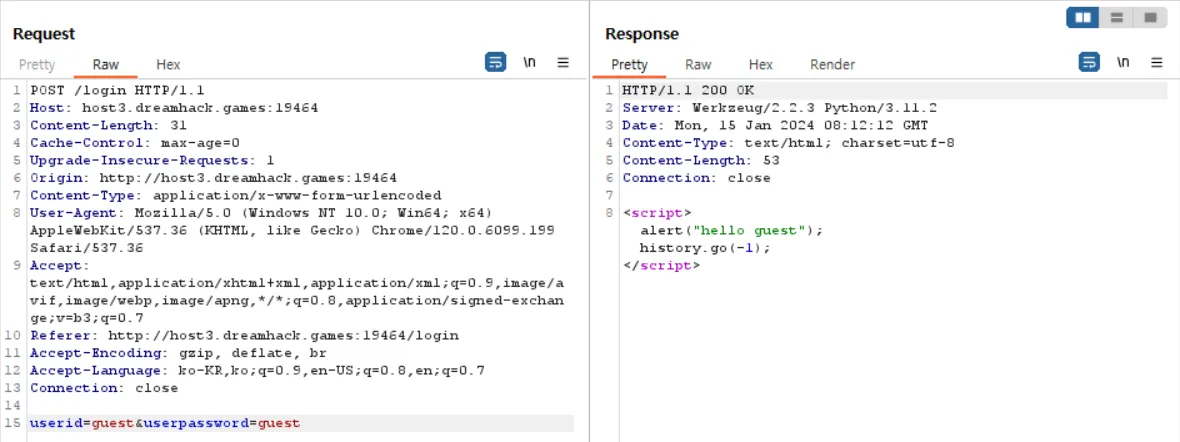This screenshot has height=442, width=1180.
Task: Switch Response view to Pretty tab
Action: (x=629, y=65)
